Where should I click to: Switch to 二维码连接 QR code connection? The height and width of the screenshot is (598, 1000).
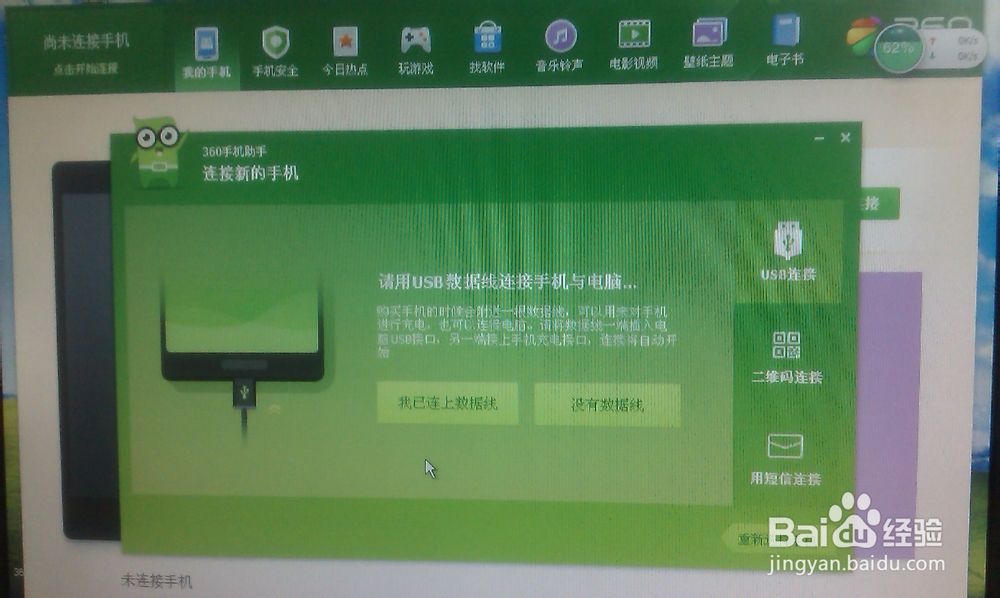(x=785, y=355)
